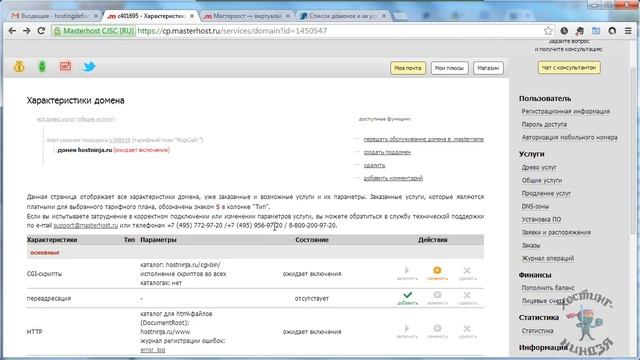This screenshot has width=640, height=360.
Task: Open the Twitter bird icon
Action: pyautogui.click(x=89, y=66)
